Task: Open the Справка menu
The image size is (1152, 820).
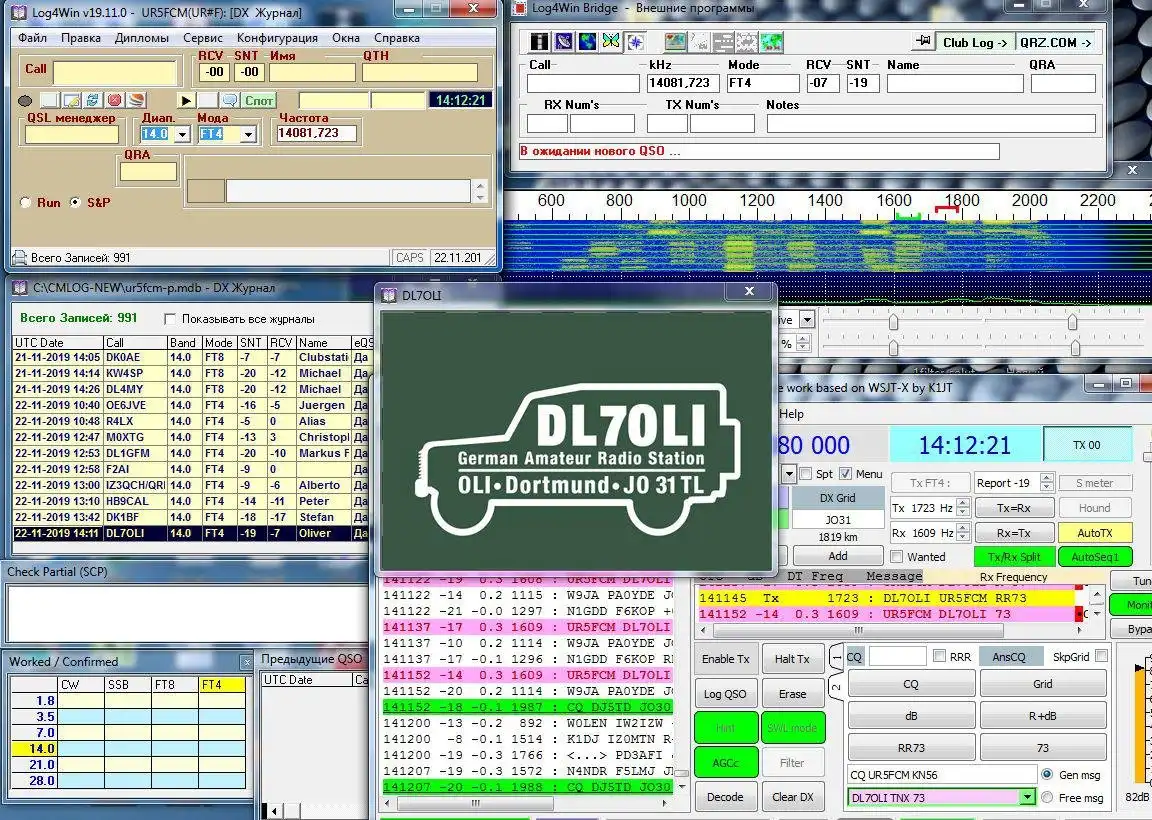Action: pyautogui.click(x=397, y=38)
